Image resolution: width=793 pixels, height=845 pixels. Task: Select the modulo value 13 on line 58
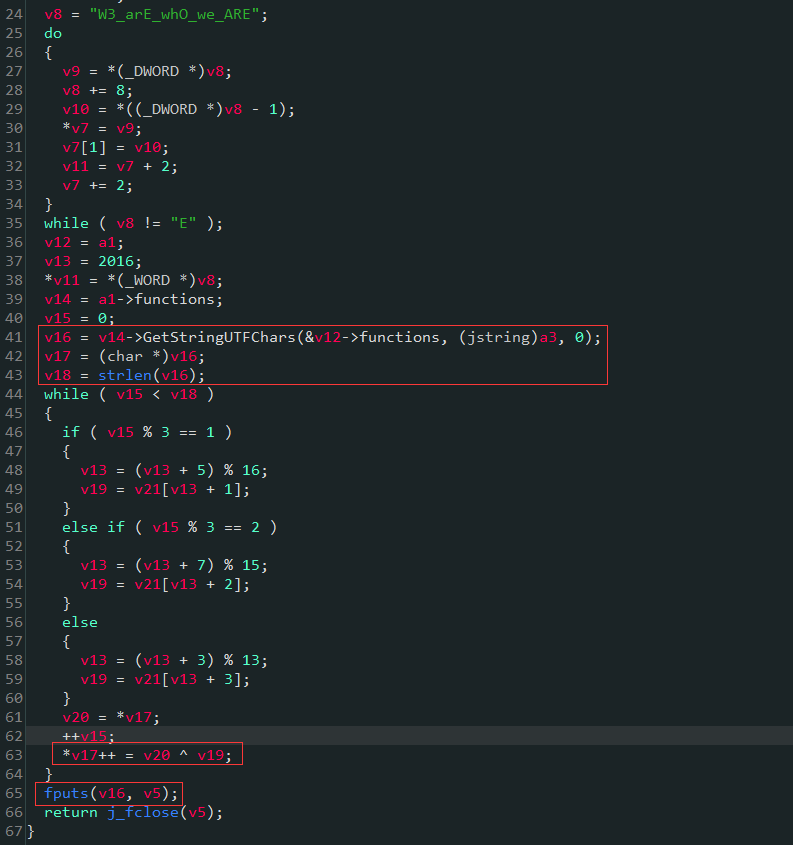(x=251, y=660)
